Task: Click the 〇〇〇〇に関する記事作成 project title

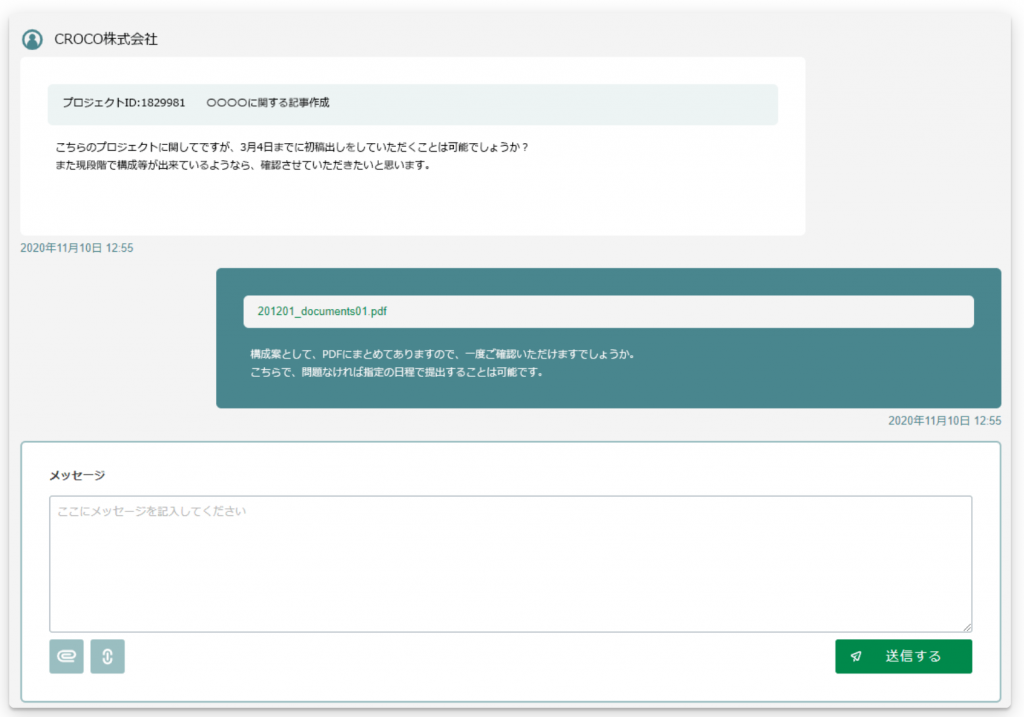Action: (x=268, y=103)
